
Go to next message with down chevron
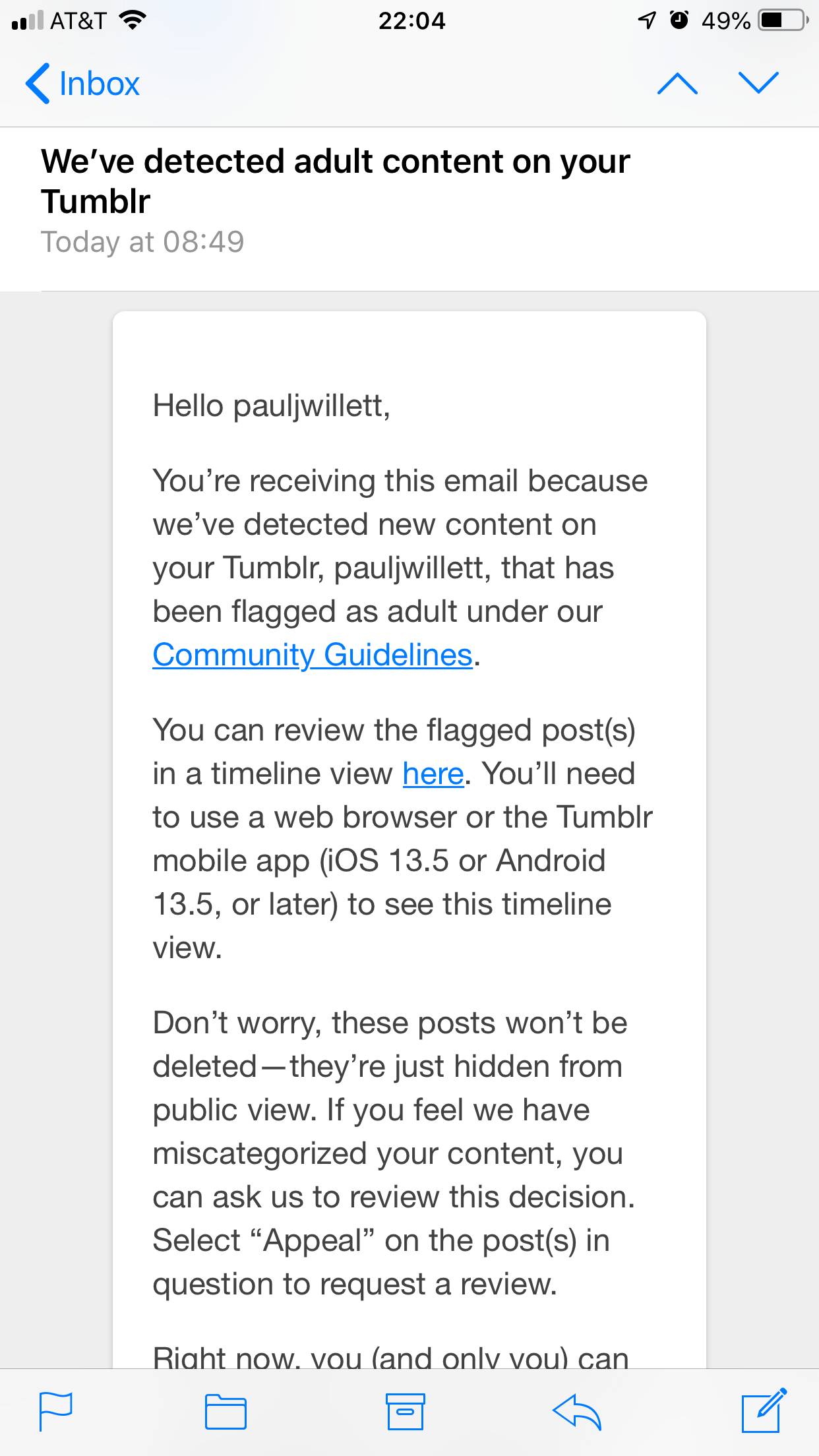tap(759, 83)
